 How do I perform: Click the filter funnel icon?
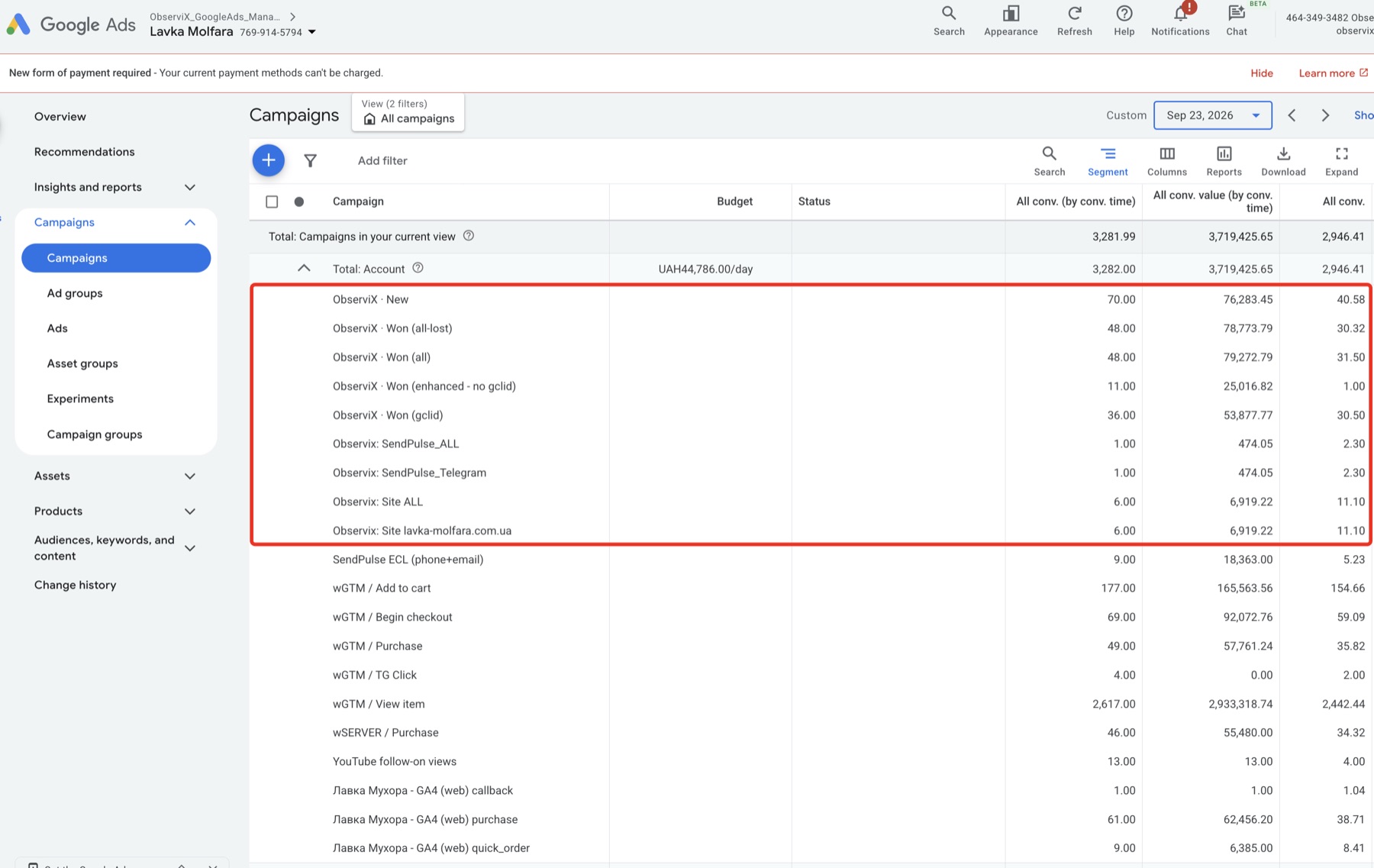click(310, 160)
